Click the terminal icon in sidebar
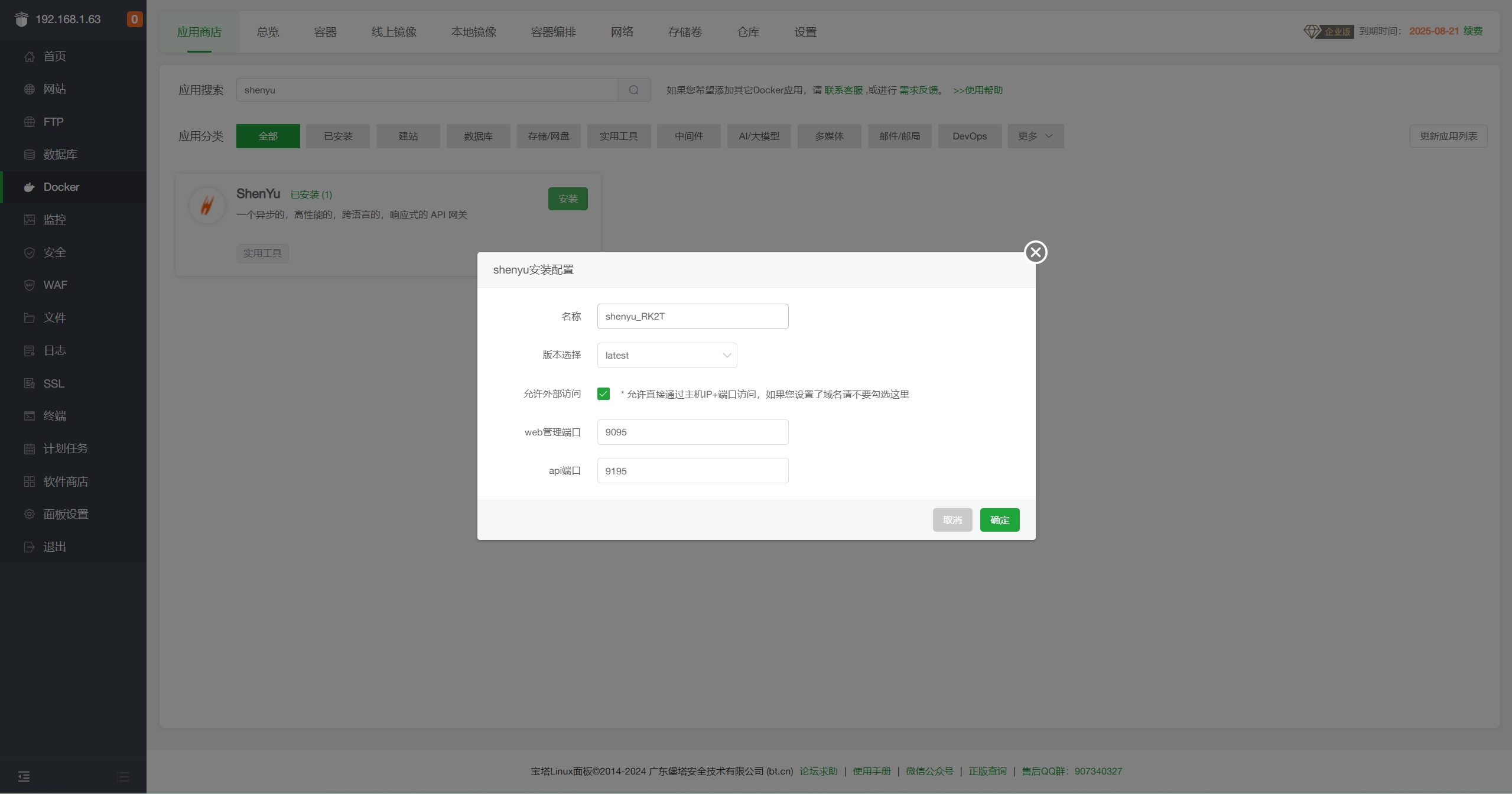The image size is (1512, 794). 29,416
